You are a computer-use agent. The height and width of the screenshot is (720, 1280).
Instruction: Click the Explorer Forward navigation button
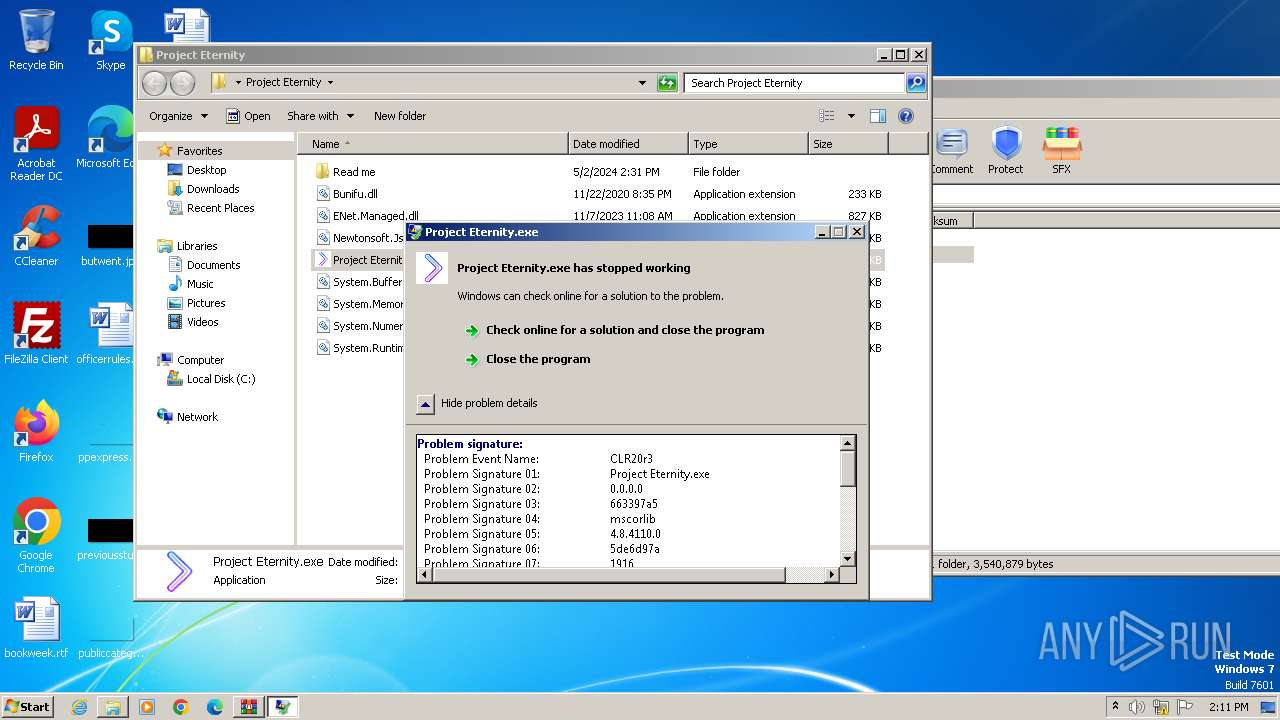[x=182, y=83]
